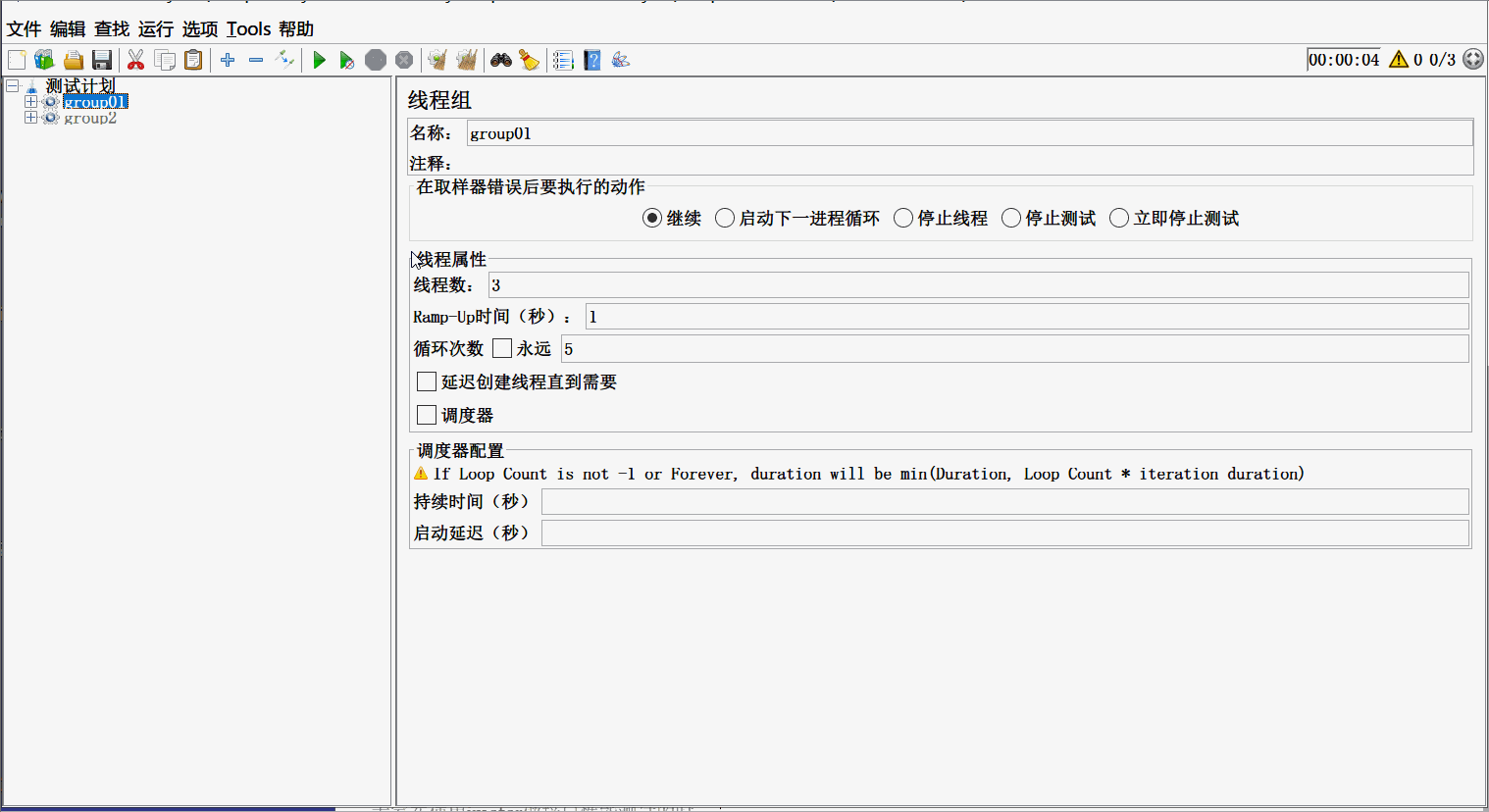Click the Open file folder icon
The width and height of the screenshot is (1489, 812).
coord(74,60)
